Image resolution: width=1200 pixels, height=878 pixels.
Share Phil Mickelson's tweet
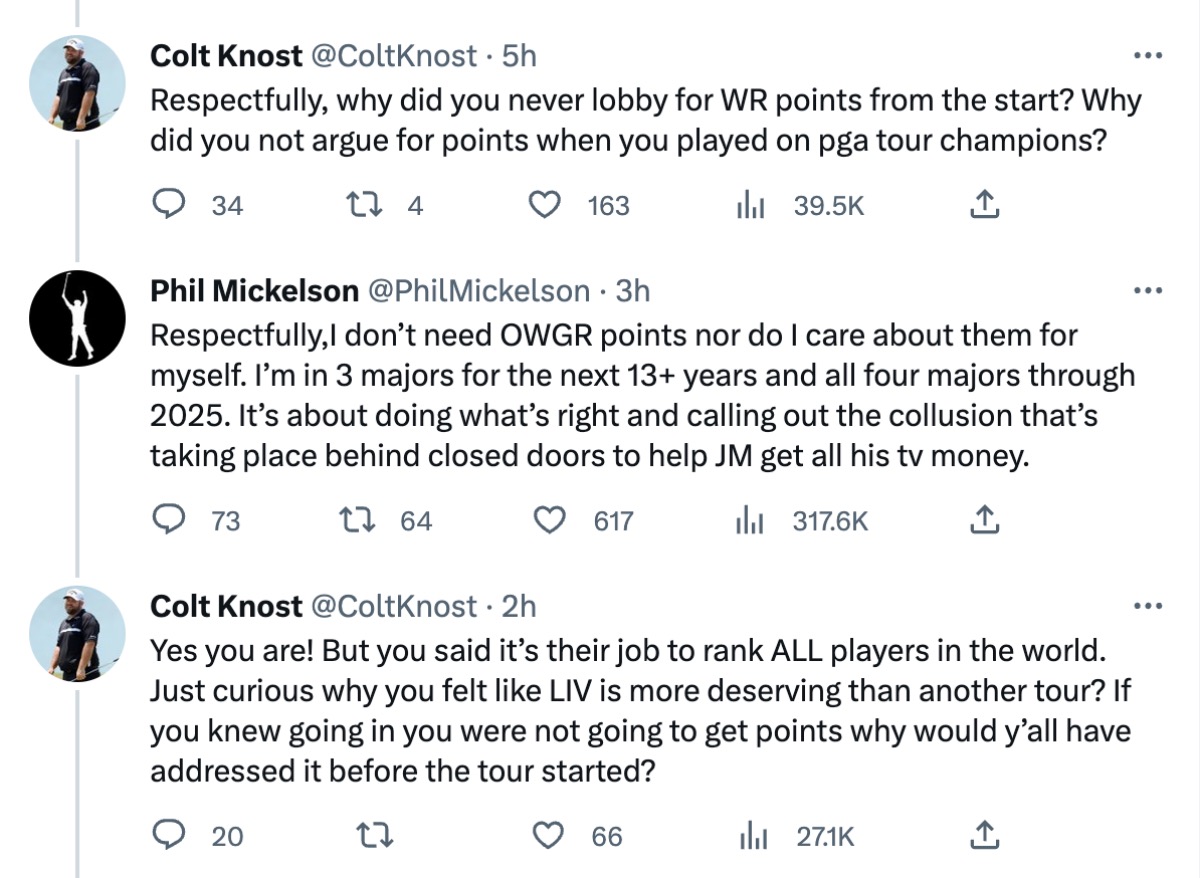click(x=984, y=520)
